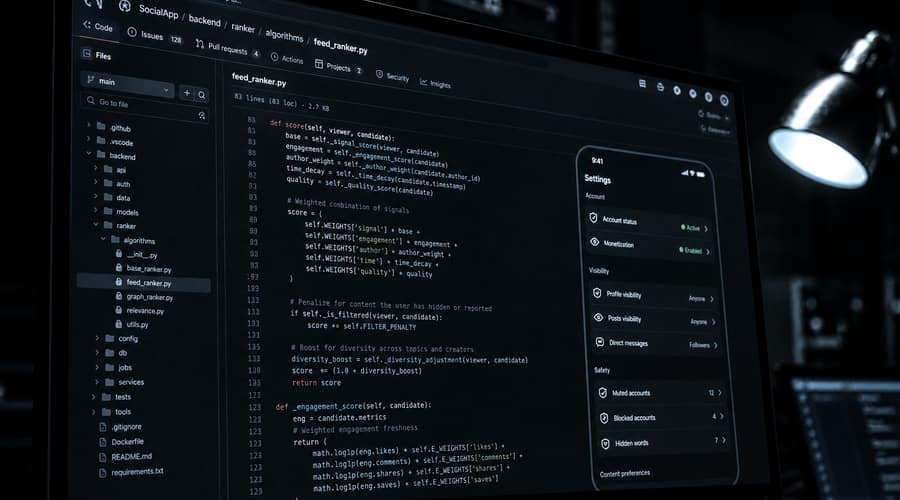This screenshot has width=900, height=500.
Task: Open Direct messages setting
Action: click(657, 343)
